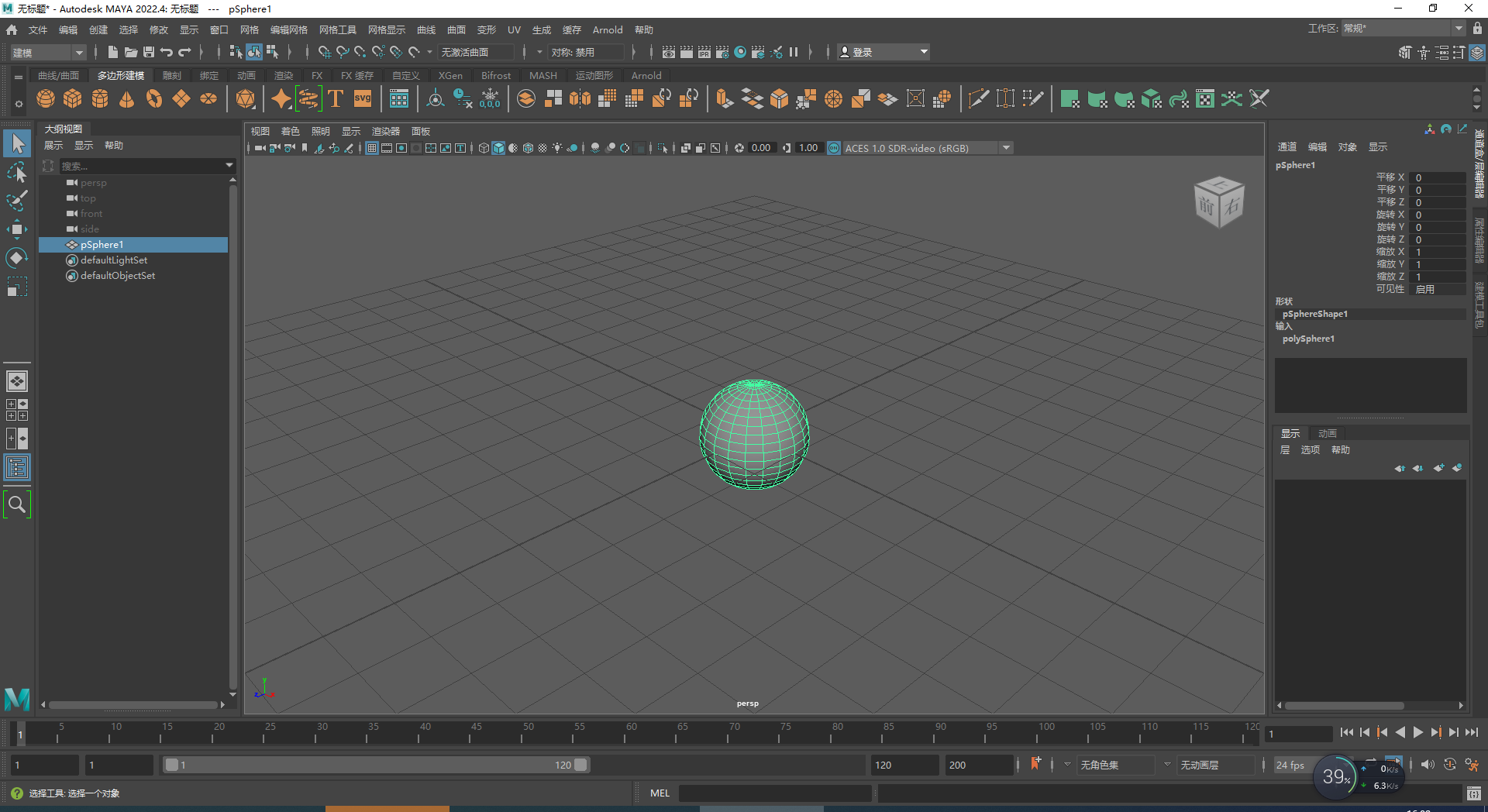Toggle Channel Box layer editor icon top right
The width and height of the screenshot is (1488, 812).
(x=1477, y=52)
